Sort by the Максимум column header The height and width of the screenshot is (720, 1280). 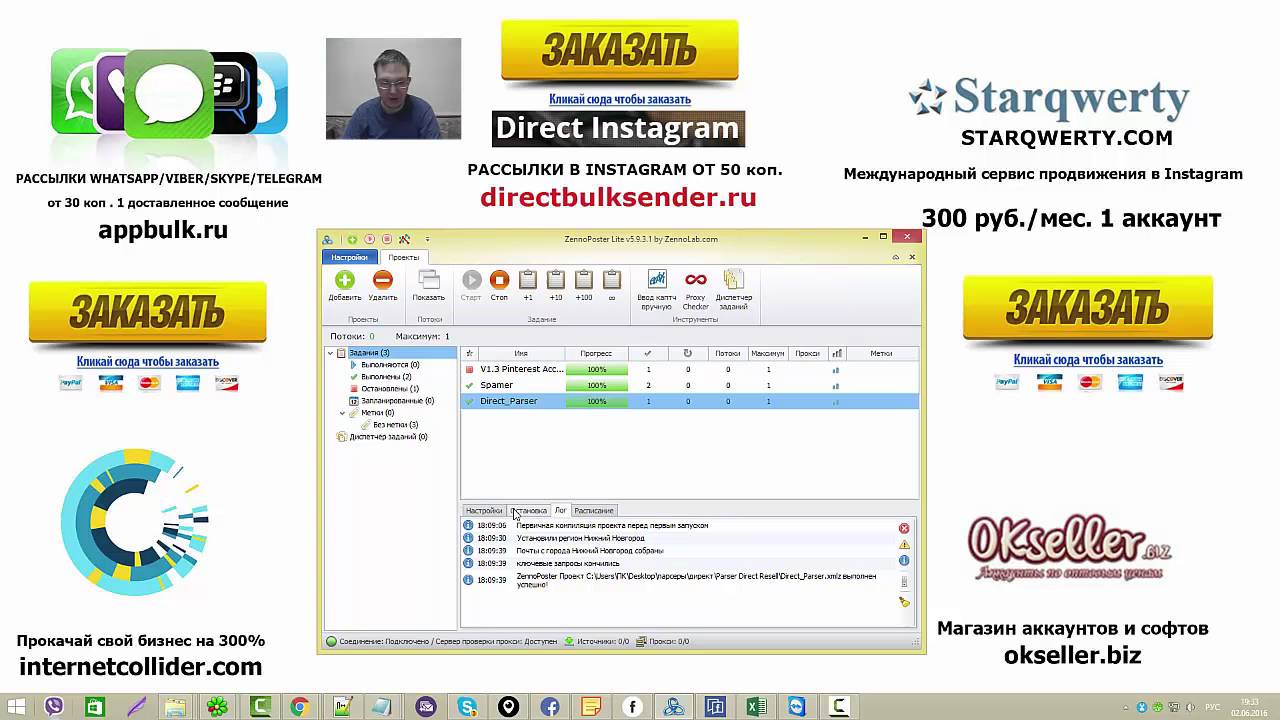tap(768, 353)
